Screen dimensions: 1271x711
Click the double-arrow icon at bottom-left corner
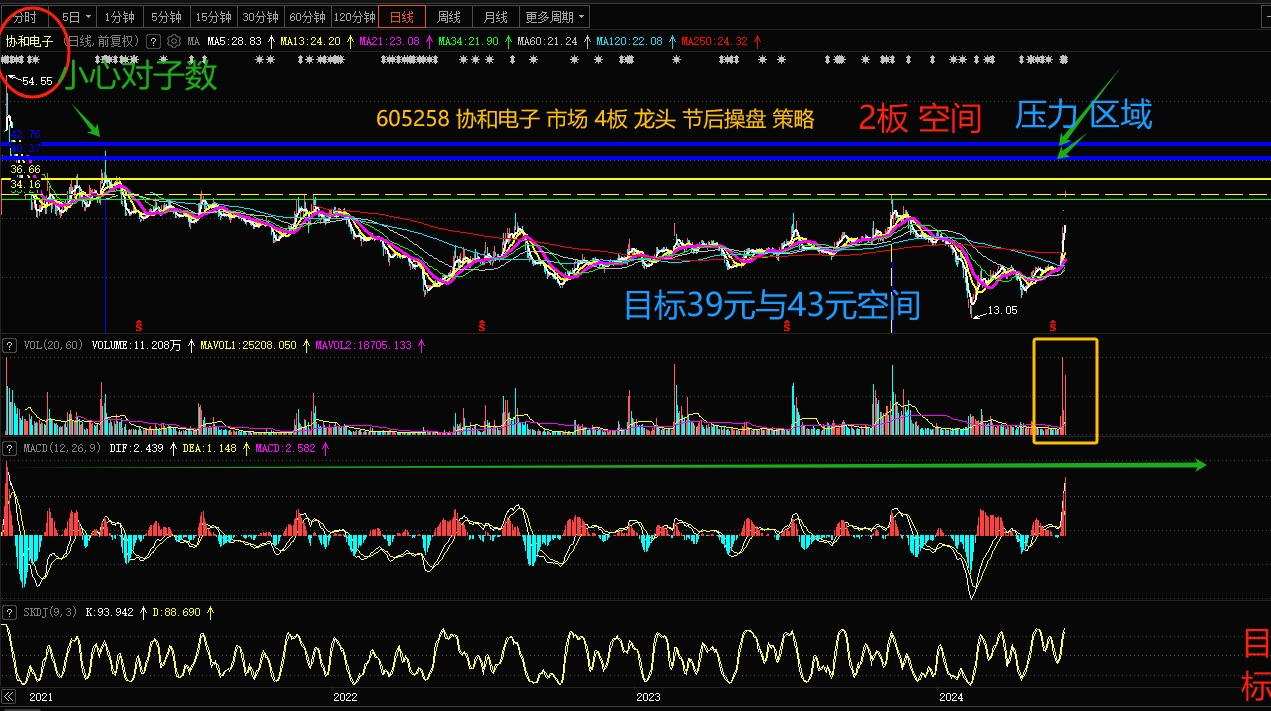coord(10,696)
